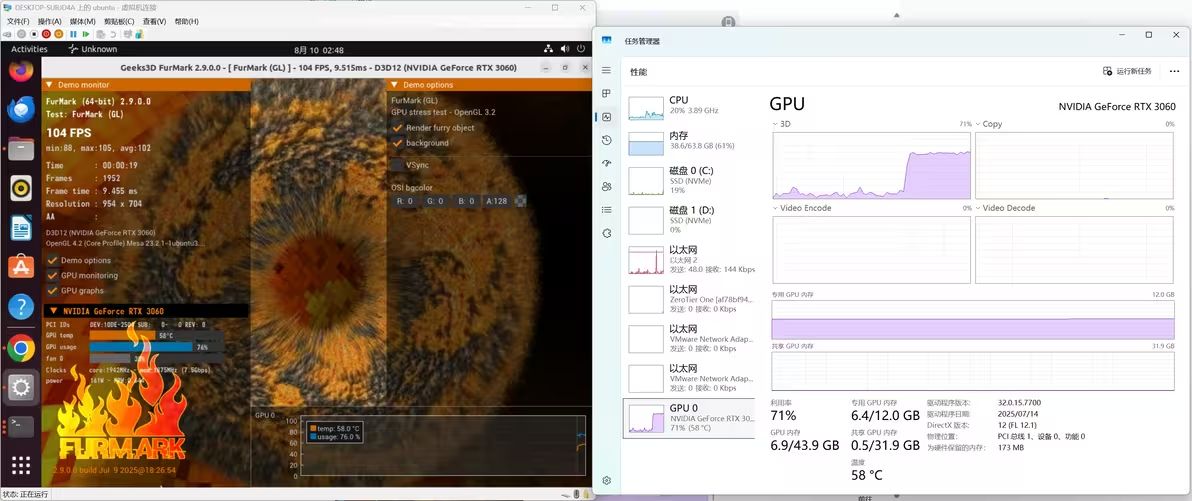Click the OSI bgcolor preview swatch
The width and height of the screenshot is (1192, 501).
(521, 201)
